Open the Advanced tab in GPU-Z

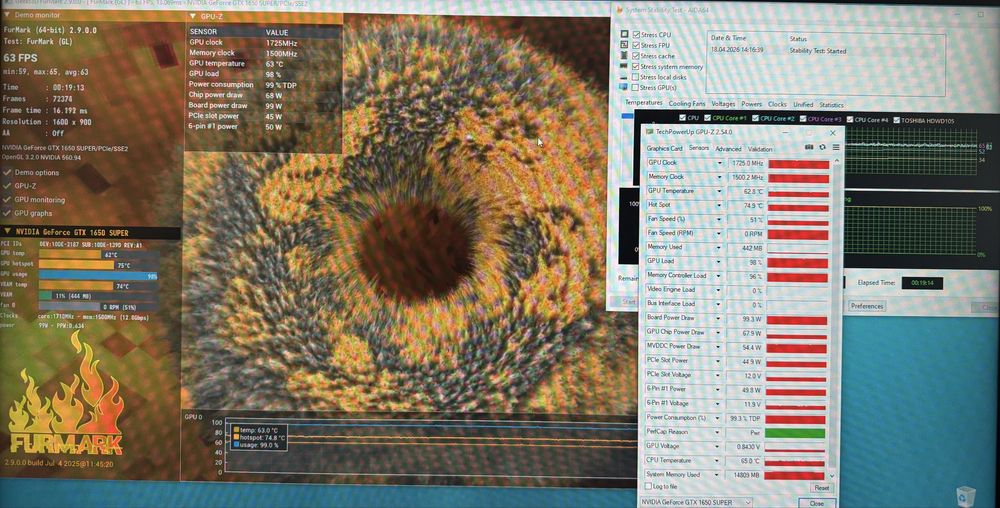(728, 149)
